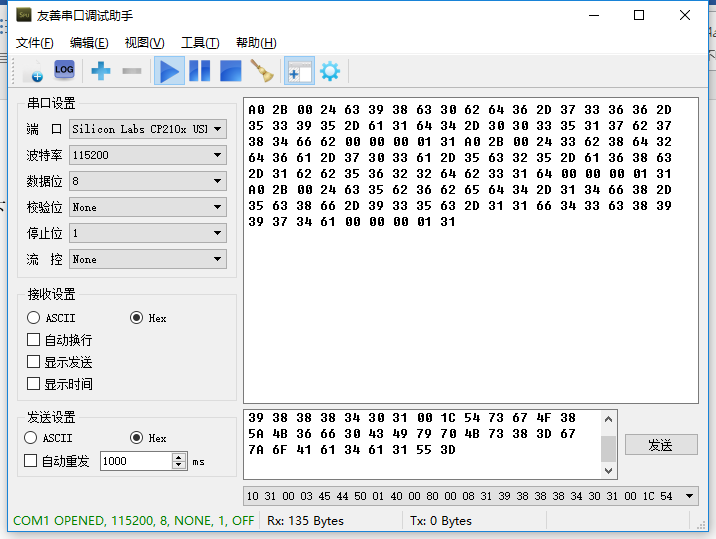Screen dimensions: 716x539
Task: Expand the 波特率 115200 dropdown
Action: pyautogui.click(x=147, y=155)
